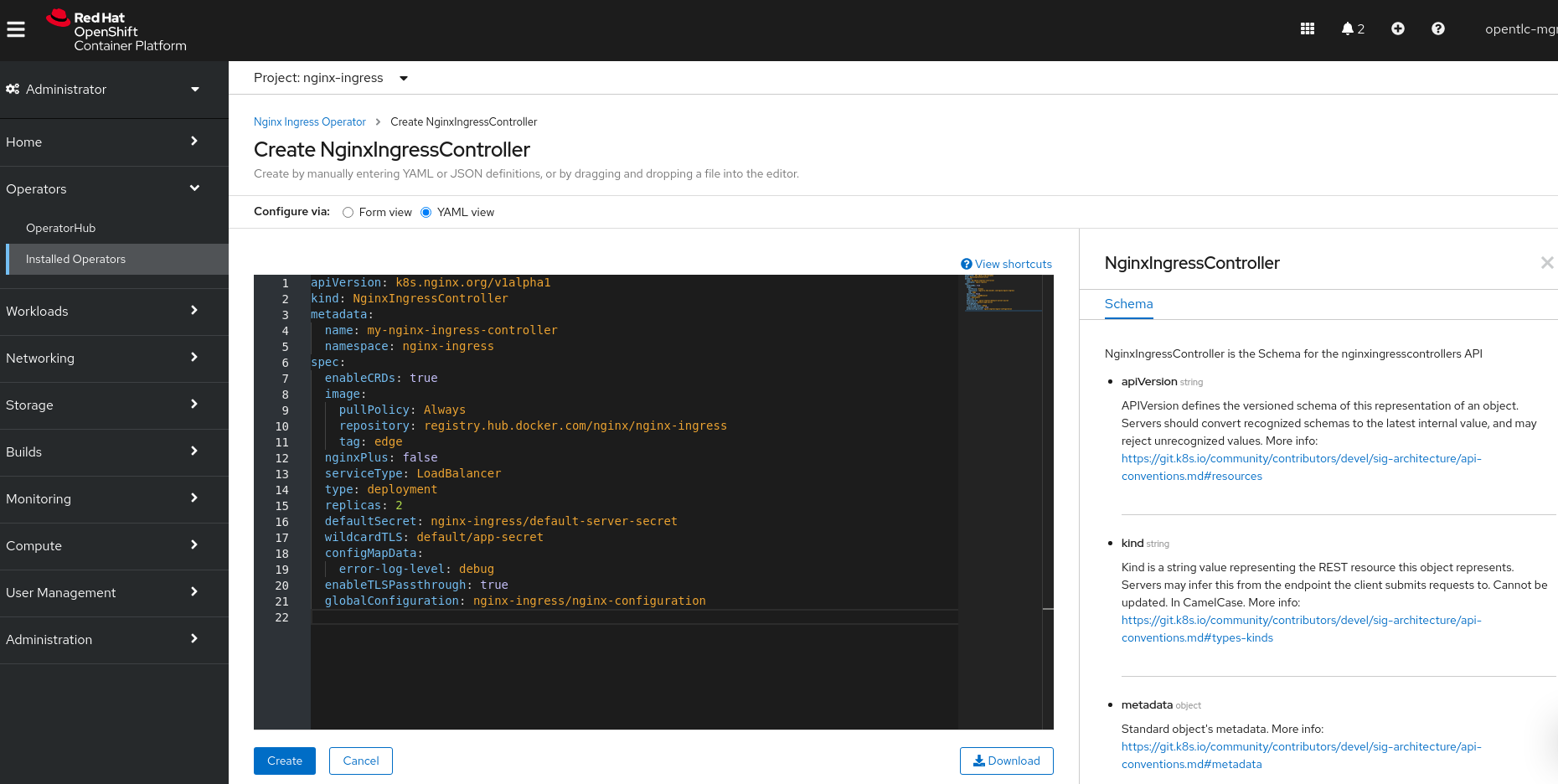Click the YAML editor minimap
This screenshot has height=784, width=1558.
[999, 293]
